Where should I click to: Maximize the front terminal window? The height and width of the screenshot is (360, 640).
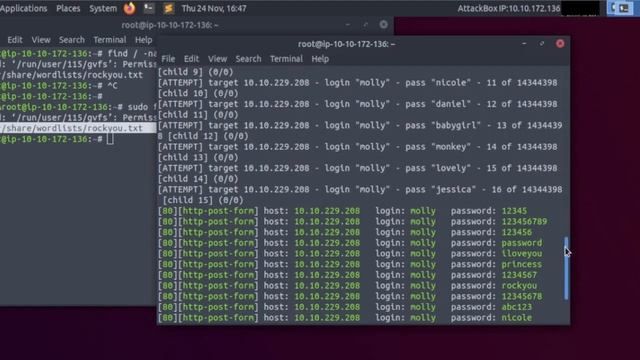pyautogui.click(x=542, y=44)
